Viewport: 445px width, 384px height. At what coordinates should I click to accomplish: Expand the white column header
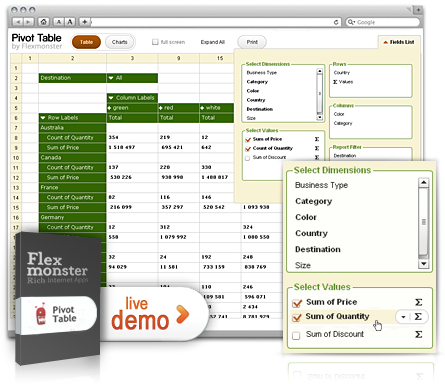(202, 108)
